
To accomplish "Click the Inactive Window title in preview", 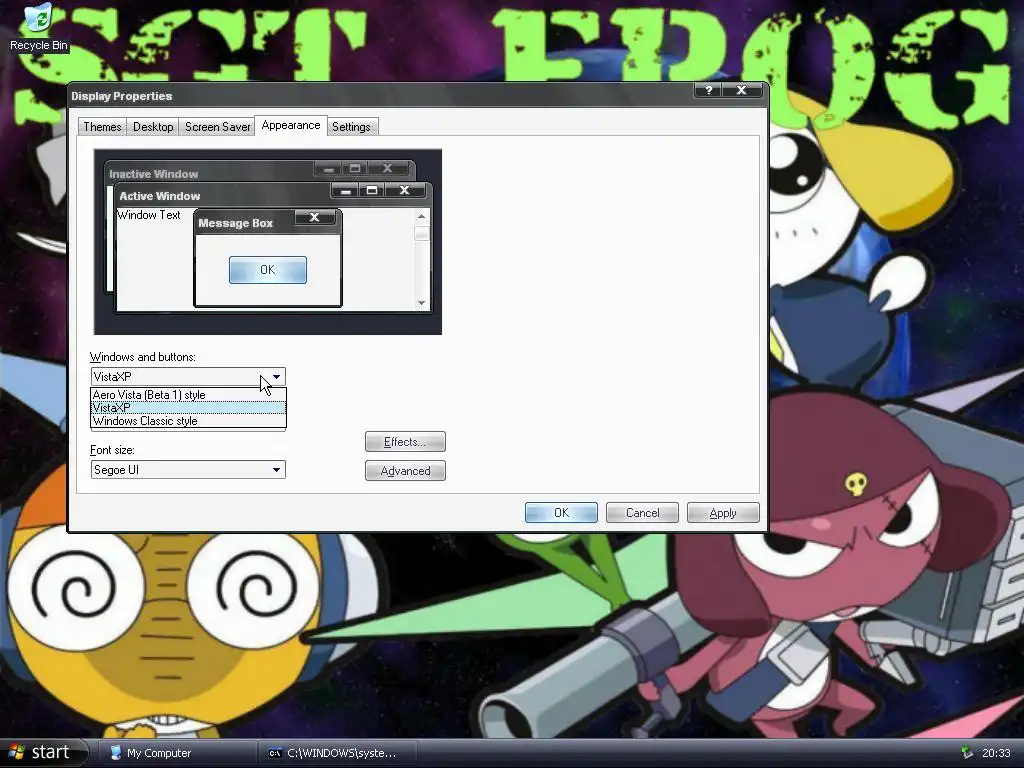I will tap(153, 174).
